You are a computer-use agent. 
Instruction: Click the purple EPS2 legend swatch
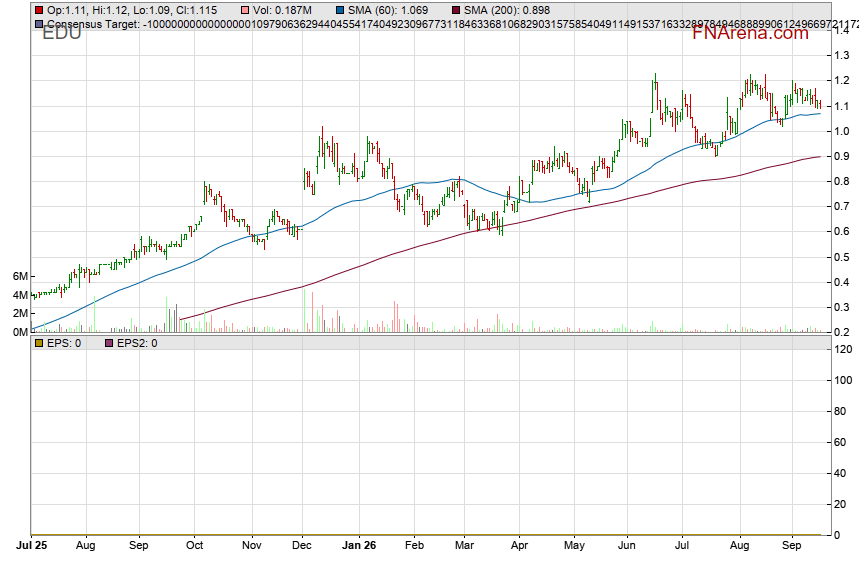109,344
